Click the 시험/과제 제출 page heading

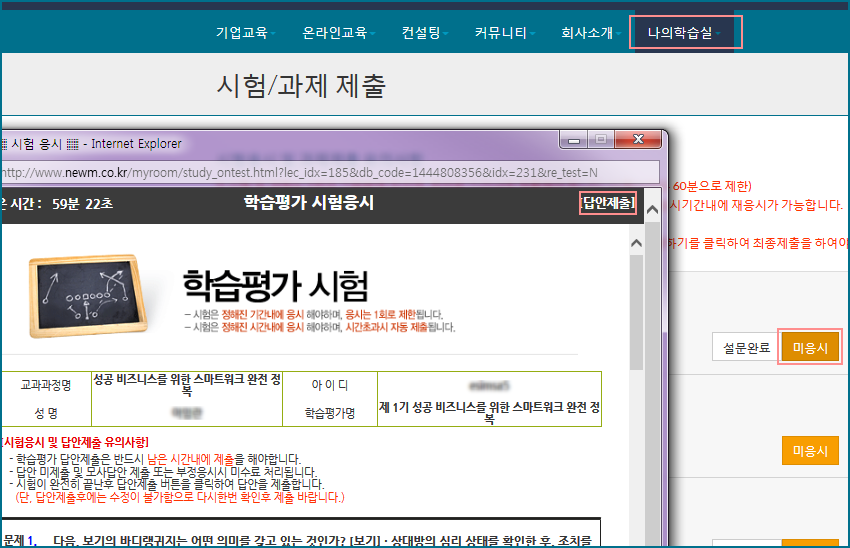(301, 86)
